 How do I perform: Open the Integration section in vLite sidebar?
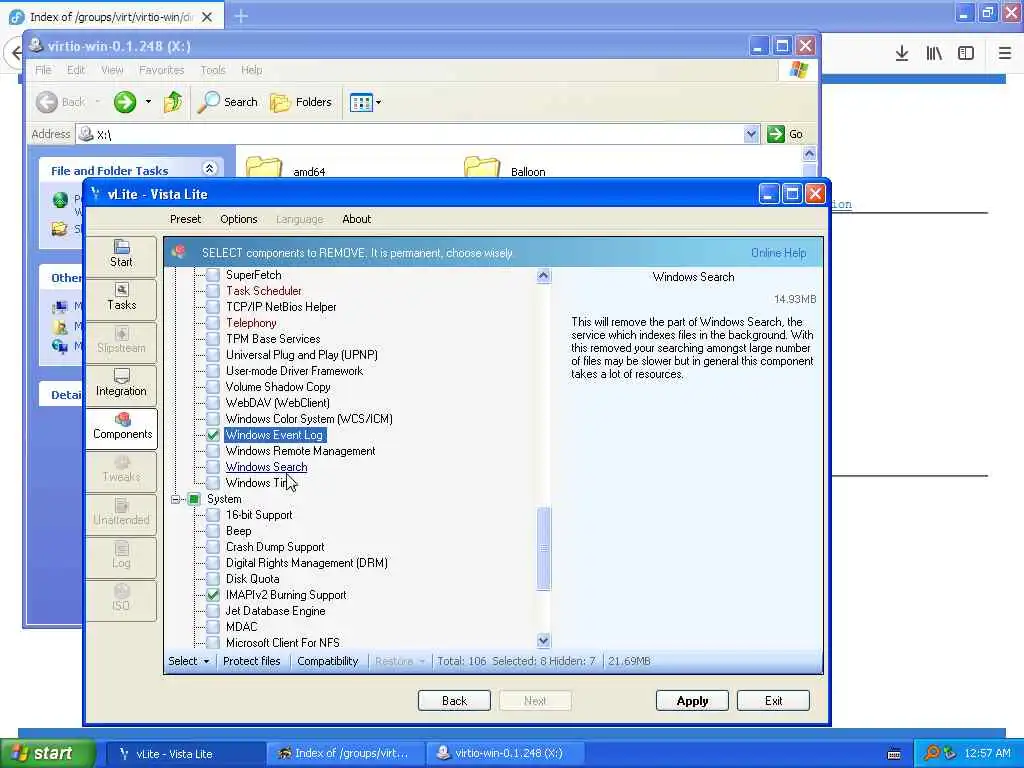(x=121, y=384)
